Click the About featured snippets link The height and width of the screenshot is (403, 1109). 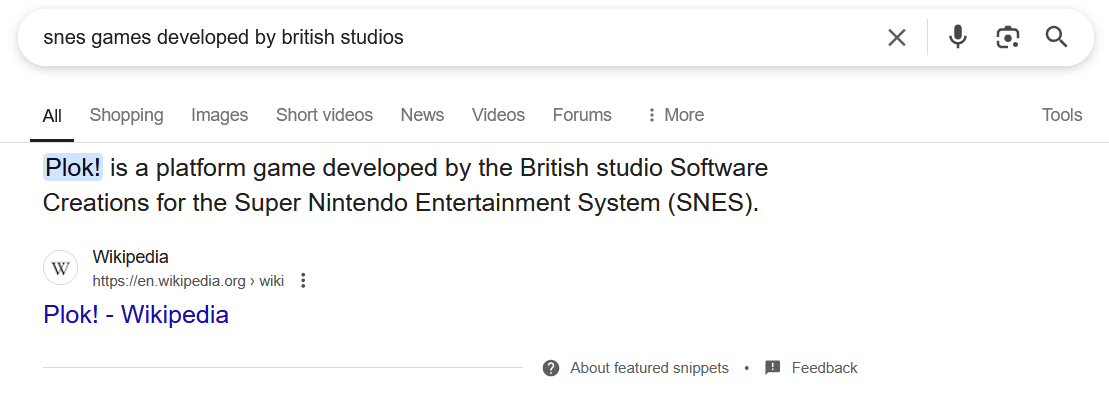[649, 368]
